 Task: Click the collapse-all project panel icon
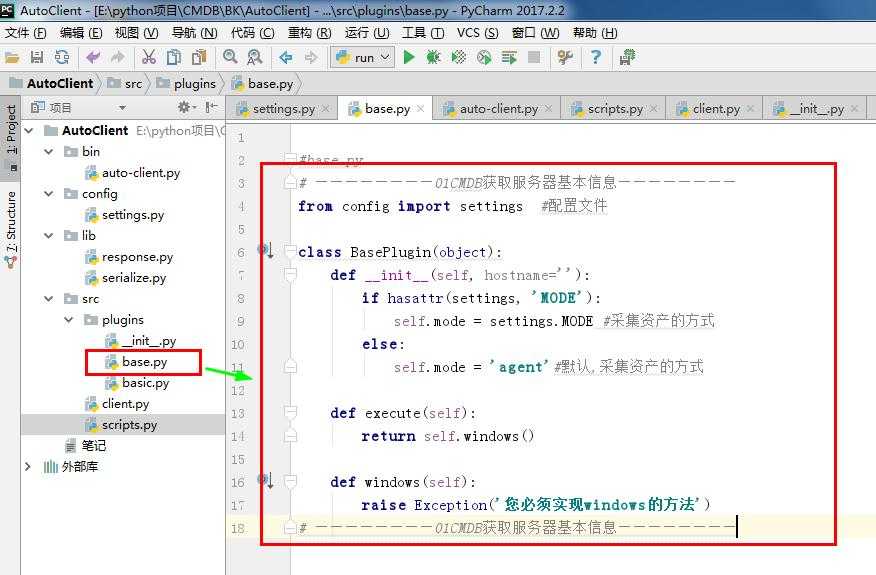point(211,107)
